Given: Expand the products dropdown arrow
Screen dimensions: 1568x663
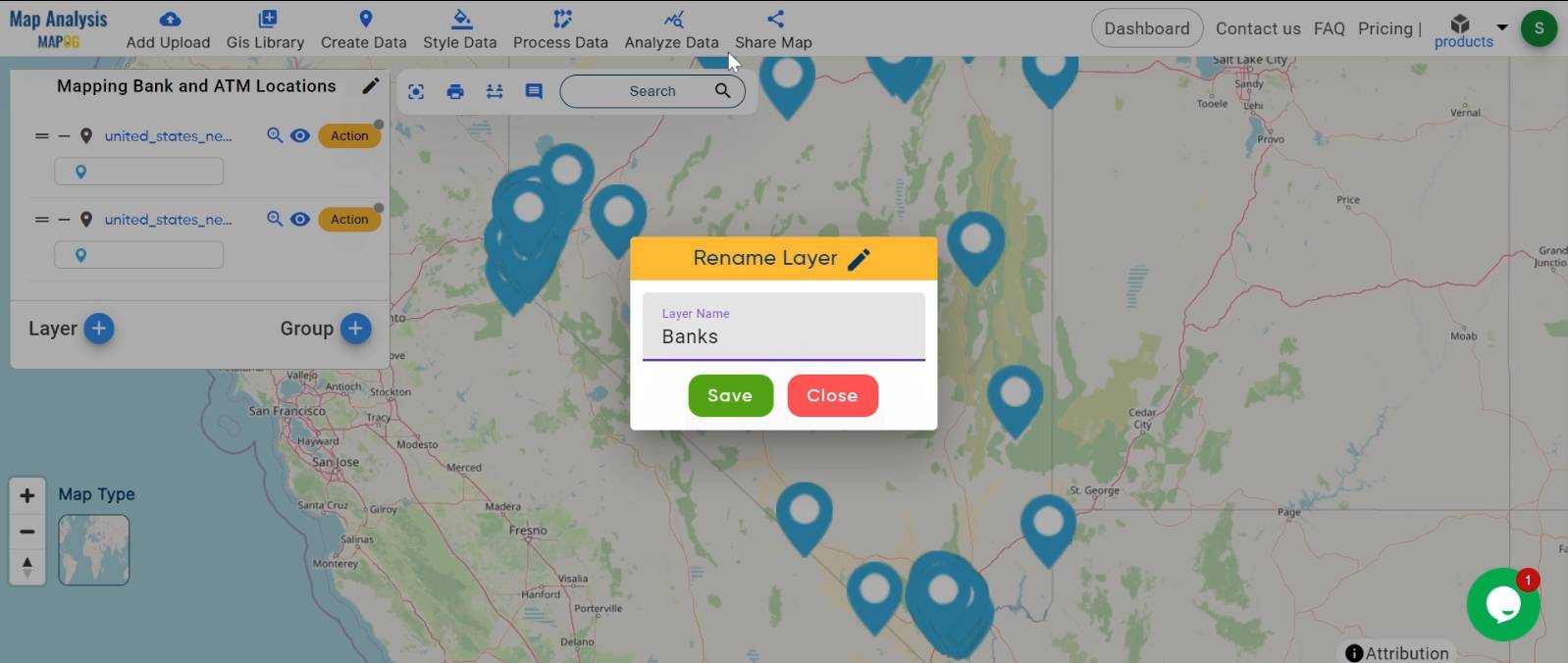Looking at the screenshot, I should pyautogui.click(x=1501, y=26).
